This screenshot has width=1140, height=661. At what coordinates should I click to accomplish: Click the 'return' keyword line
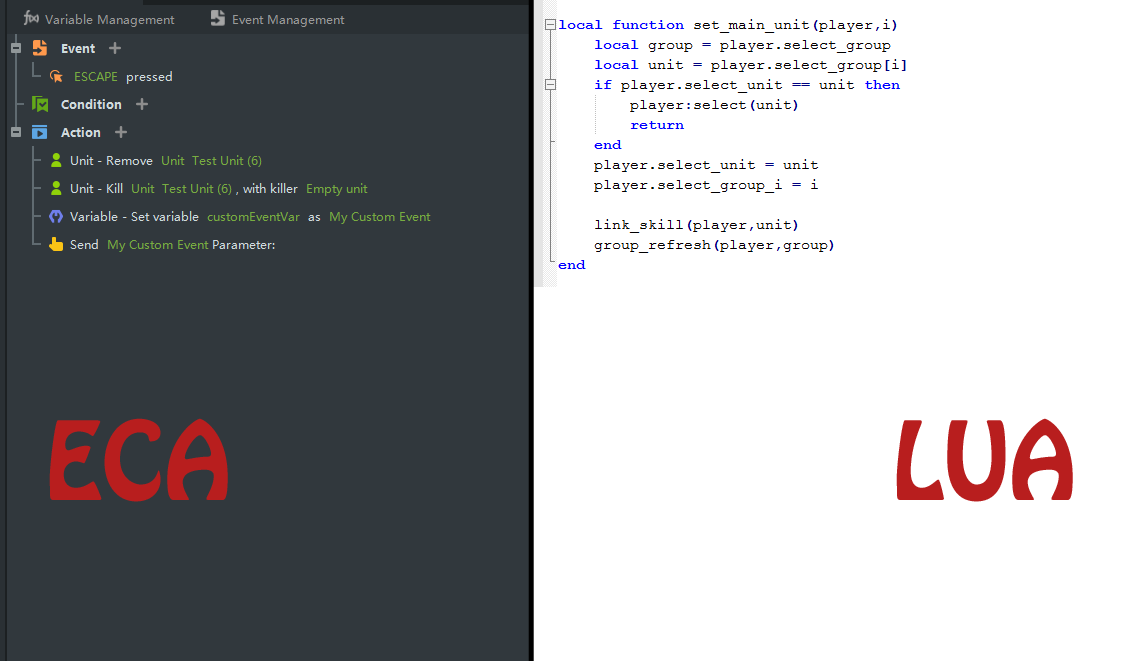coord(657,125)
